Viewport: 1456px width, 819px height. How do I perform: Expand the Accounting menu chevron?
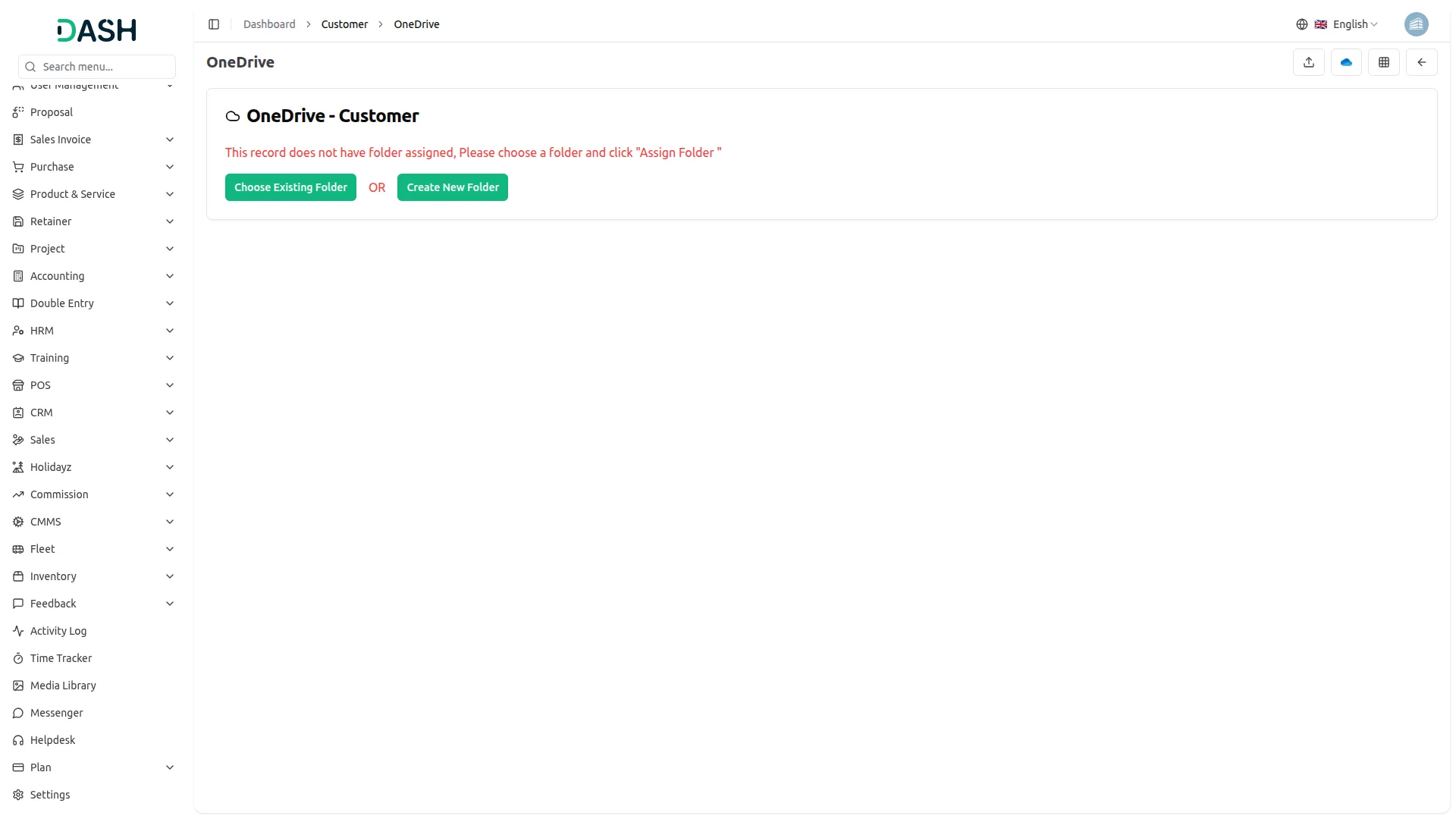coord(170,276)
